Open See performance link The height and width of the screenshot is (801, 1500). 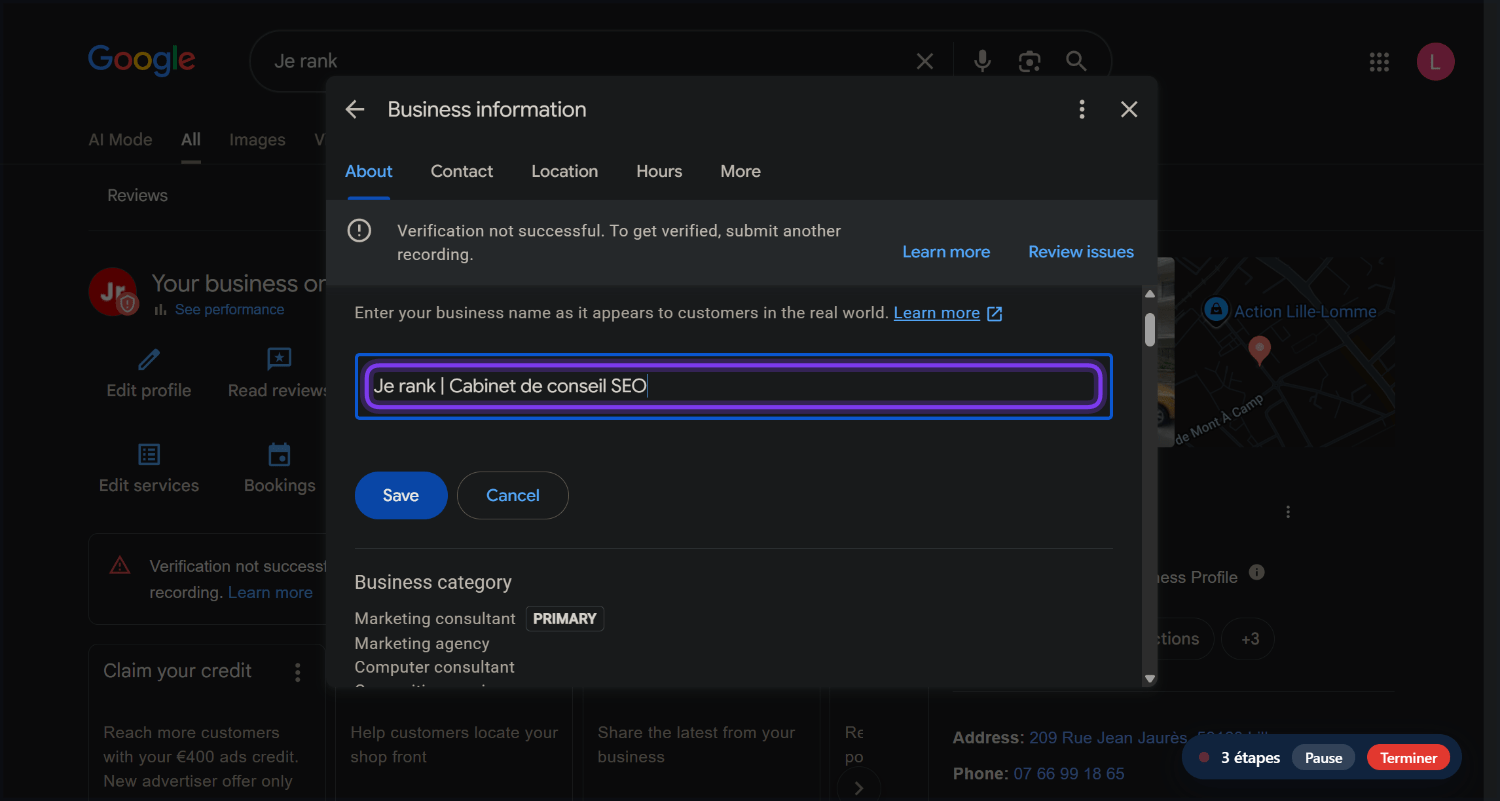point(229,310)
